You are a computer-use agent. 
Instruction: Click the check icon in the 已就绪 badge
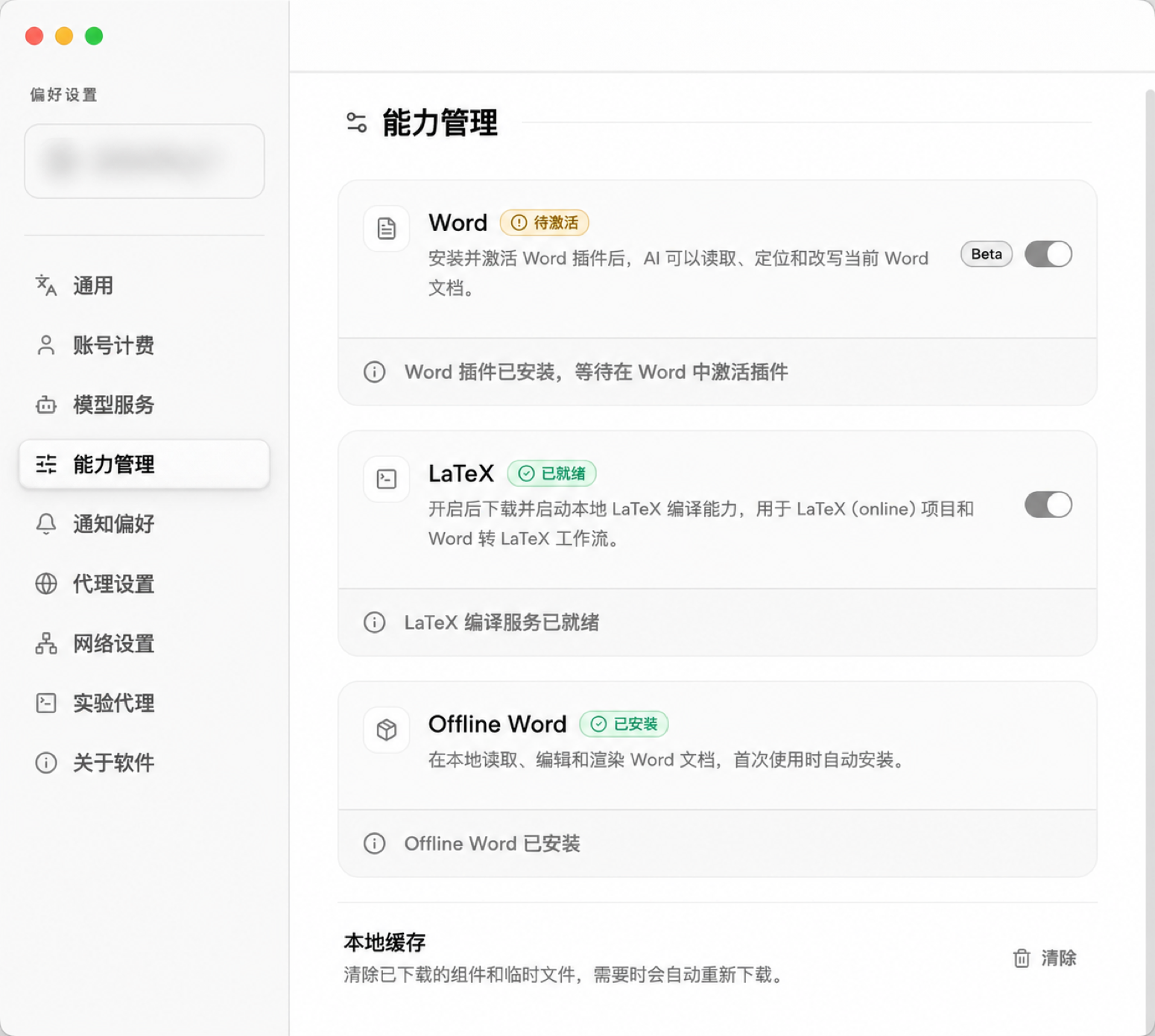point(526,473)
